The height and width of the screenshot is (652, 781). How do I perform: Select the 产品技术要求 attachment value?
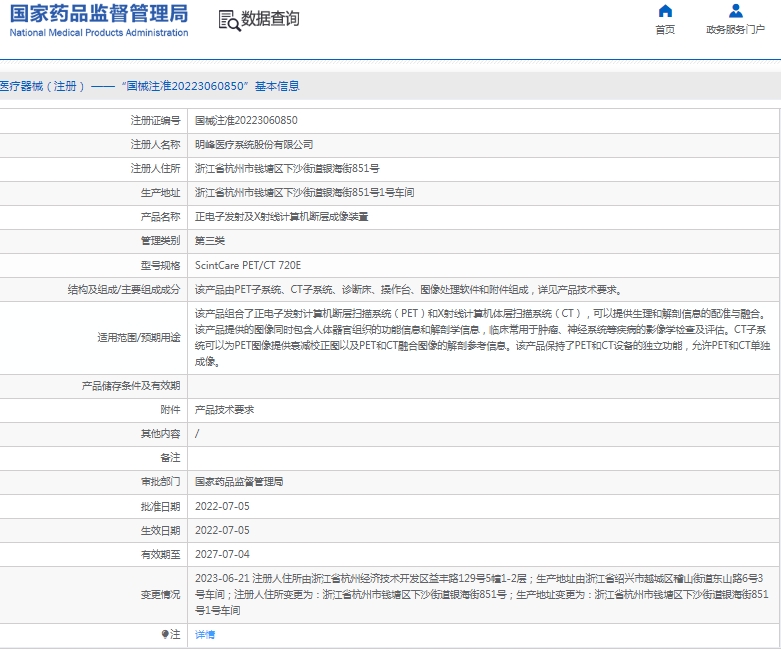click(x=224, y=409)
